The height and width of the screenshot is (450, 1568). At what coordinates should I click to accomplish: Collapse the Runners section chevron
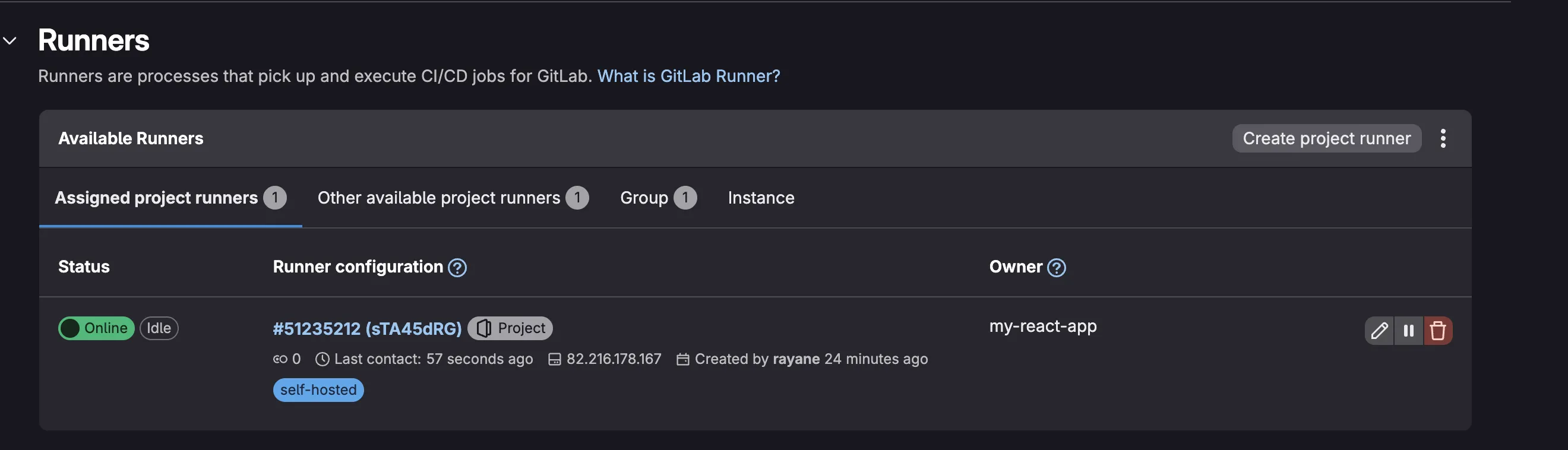(x=10, y=41)
